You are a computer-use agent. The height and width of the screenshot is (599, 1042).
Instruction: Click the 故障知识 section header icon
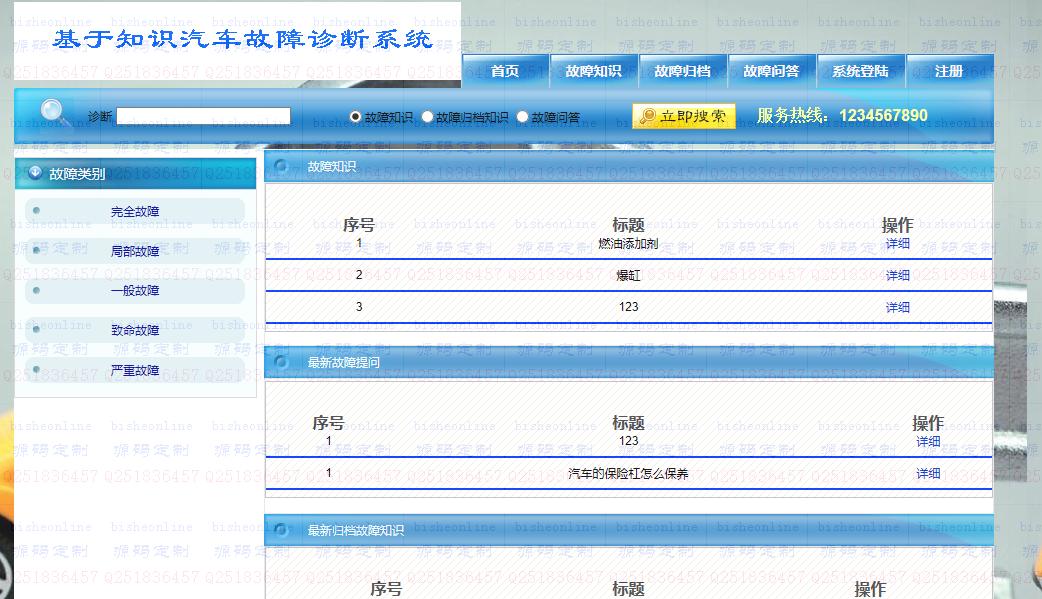[x=281, y=166]
